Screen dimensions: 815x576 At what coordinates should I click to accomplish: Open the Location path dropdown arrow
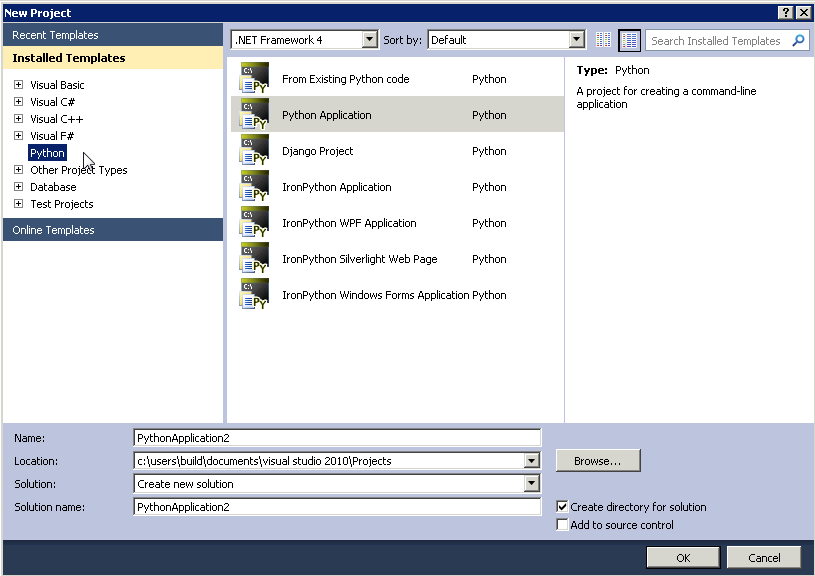pyautogui.click(x=531, y=461)
